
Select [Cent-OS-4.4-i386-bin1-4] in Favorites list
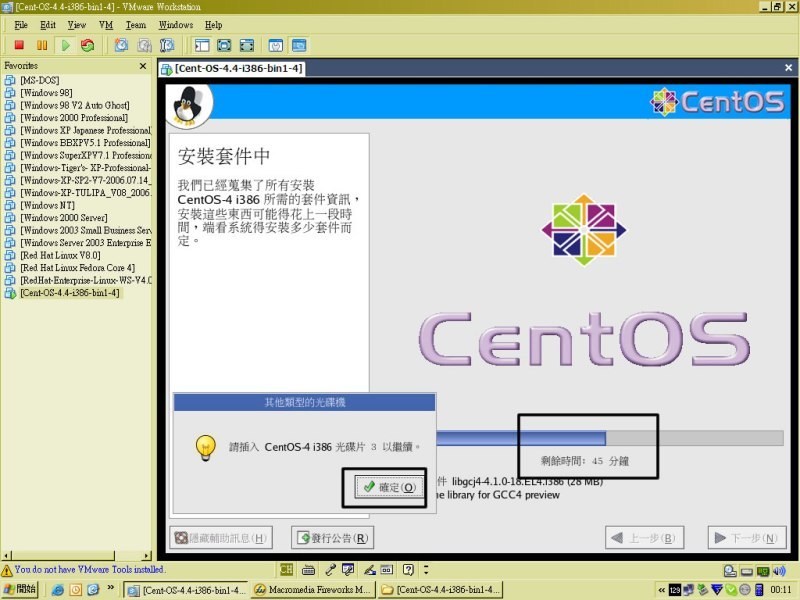click(70, 293)
